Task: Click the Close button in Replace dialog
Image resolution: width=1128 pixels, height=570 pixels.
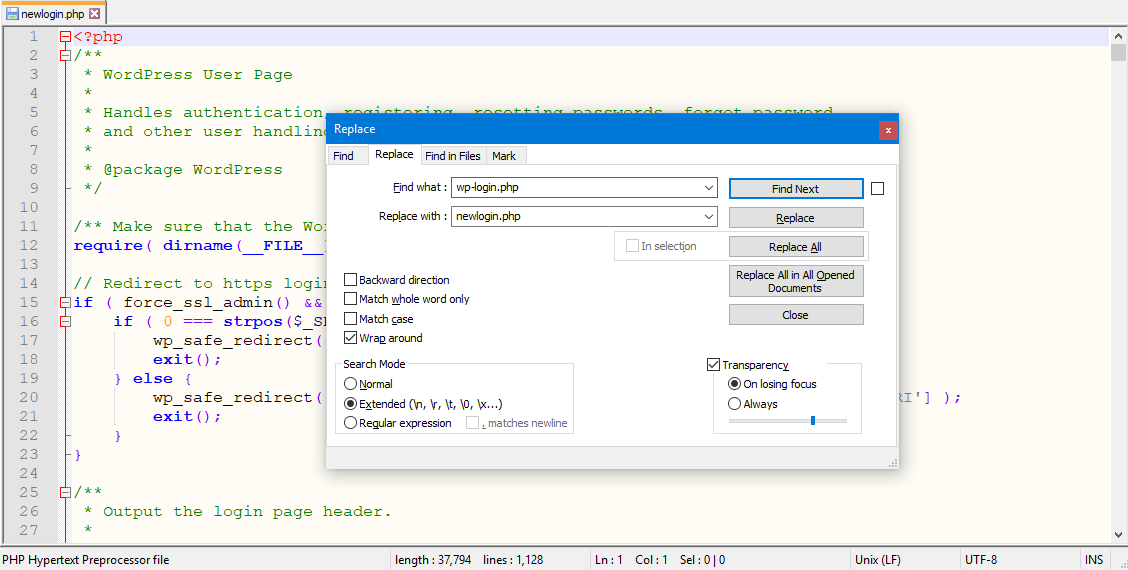Action: pyautogui.click(x=796, y=315)
